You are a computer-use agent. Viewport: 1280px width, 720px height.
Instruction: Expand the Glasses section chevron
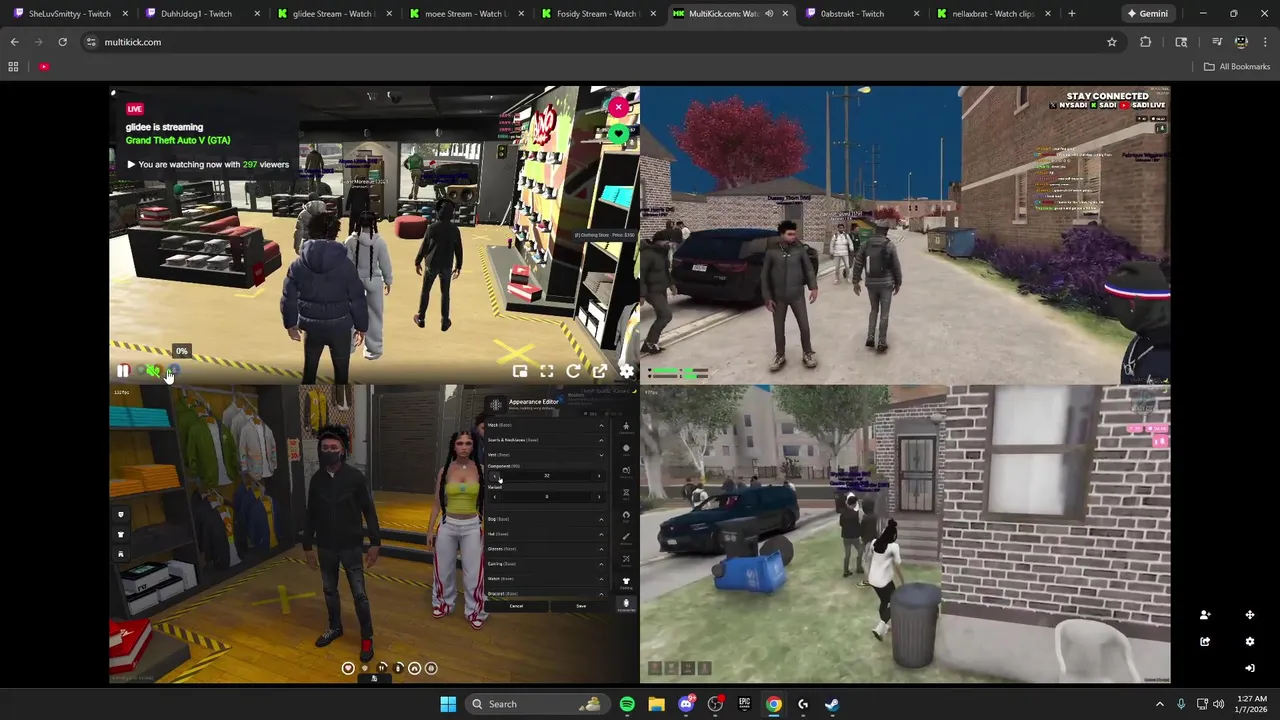click(601, 549)
